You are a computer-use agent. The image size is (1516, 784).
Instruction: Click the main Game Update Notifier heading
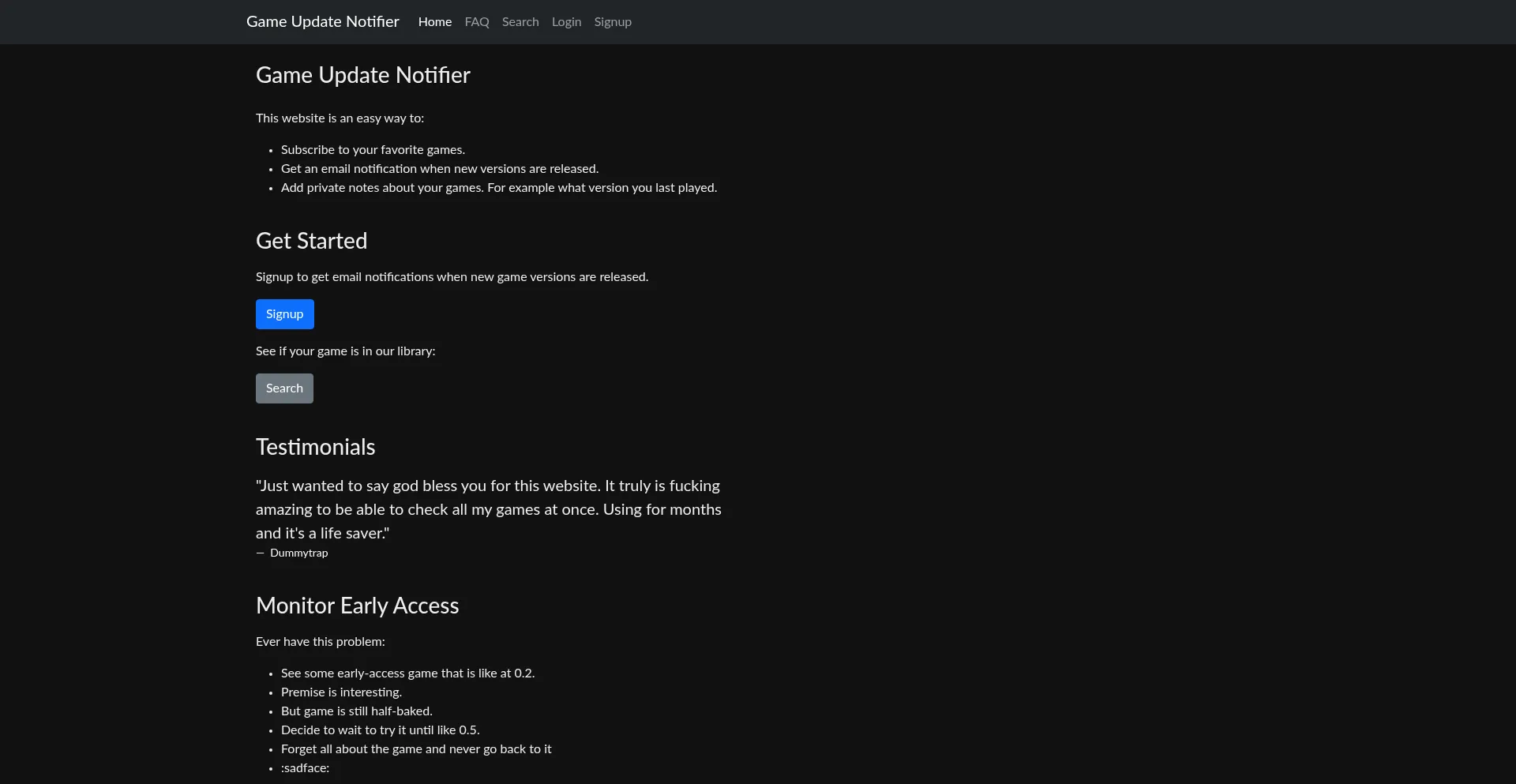click(x=363, y=75)
